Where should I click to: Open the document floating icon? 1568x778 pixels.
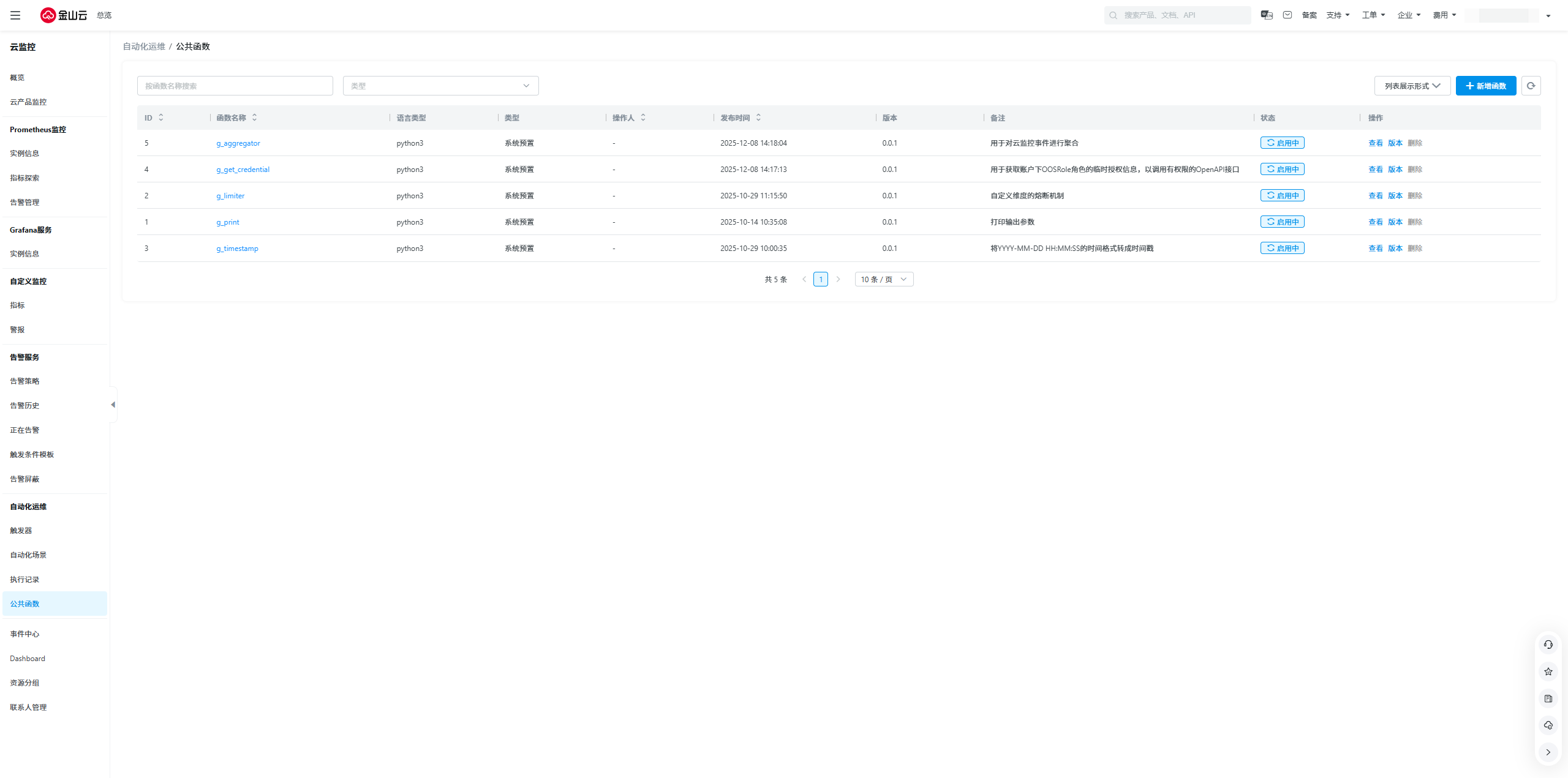click(1548, 698)
